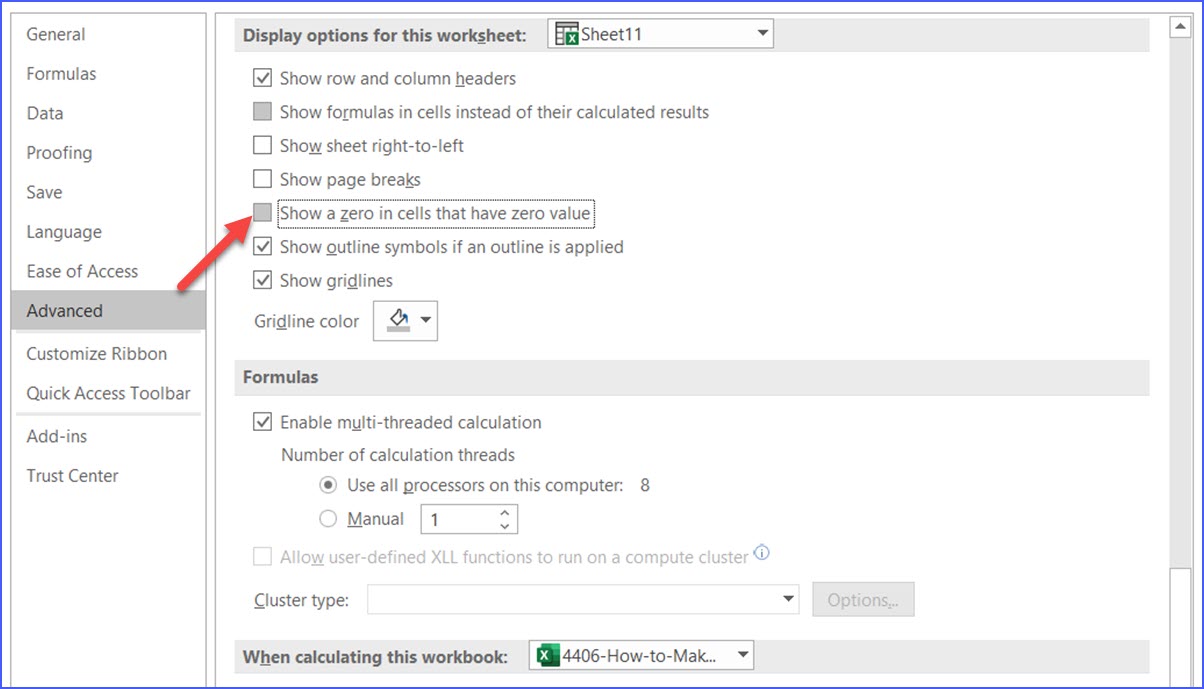The width and height of the screenshot is (1204, 689).
Task: Open the Sheet11 worksheet dropdown
Action: coord(763,34)
